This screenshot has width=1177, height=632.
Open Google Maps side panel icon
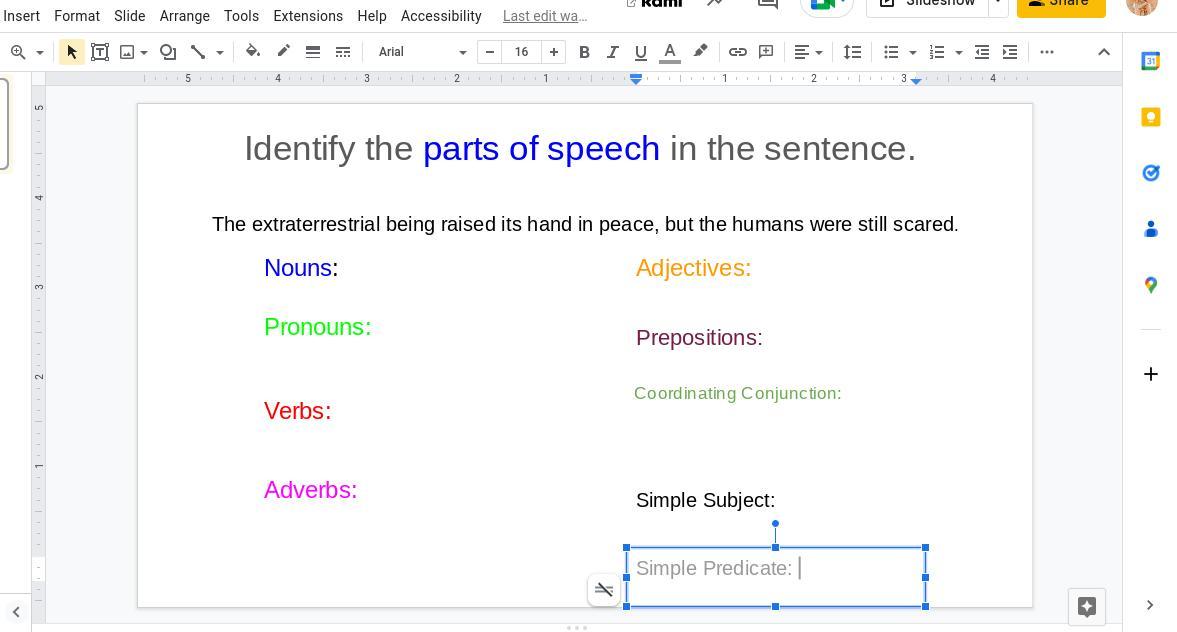(x=1150, y=286)
